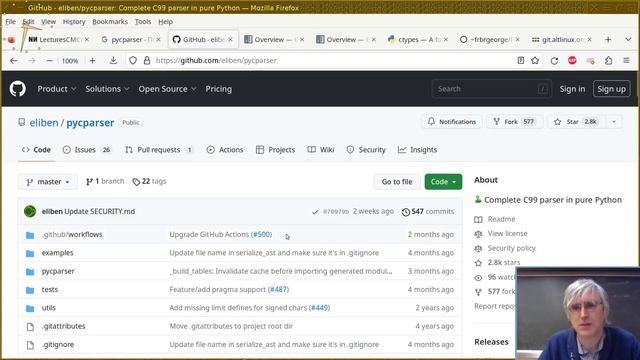This screenshot has width=640, height=360.
Task: Click eliben's avatar in commit row
Action: pyautogui.click(x=30, y=211)
